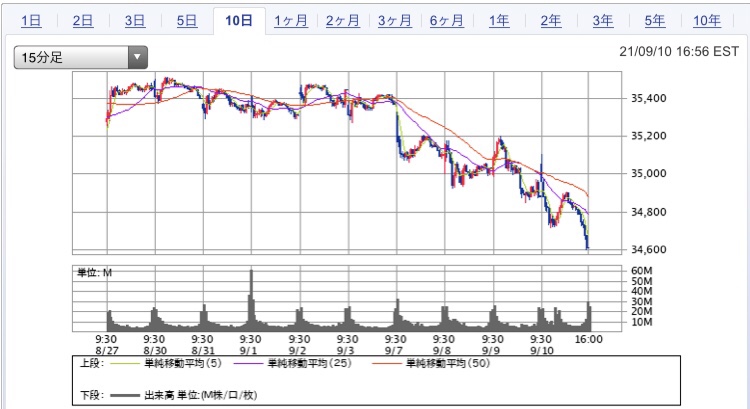The width and height of the screenshot is (750, 409).
Task: Click the purple line swatch for 単純移動平均(25)
Action: point(248,364)
